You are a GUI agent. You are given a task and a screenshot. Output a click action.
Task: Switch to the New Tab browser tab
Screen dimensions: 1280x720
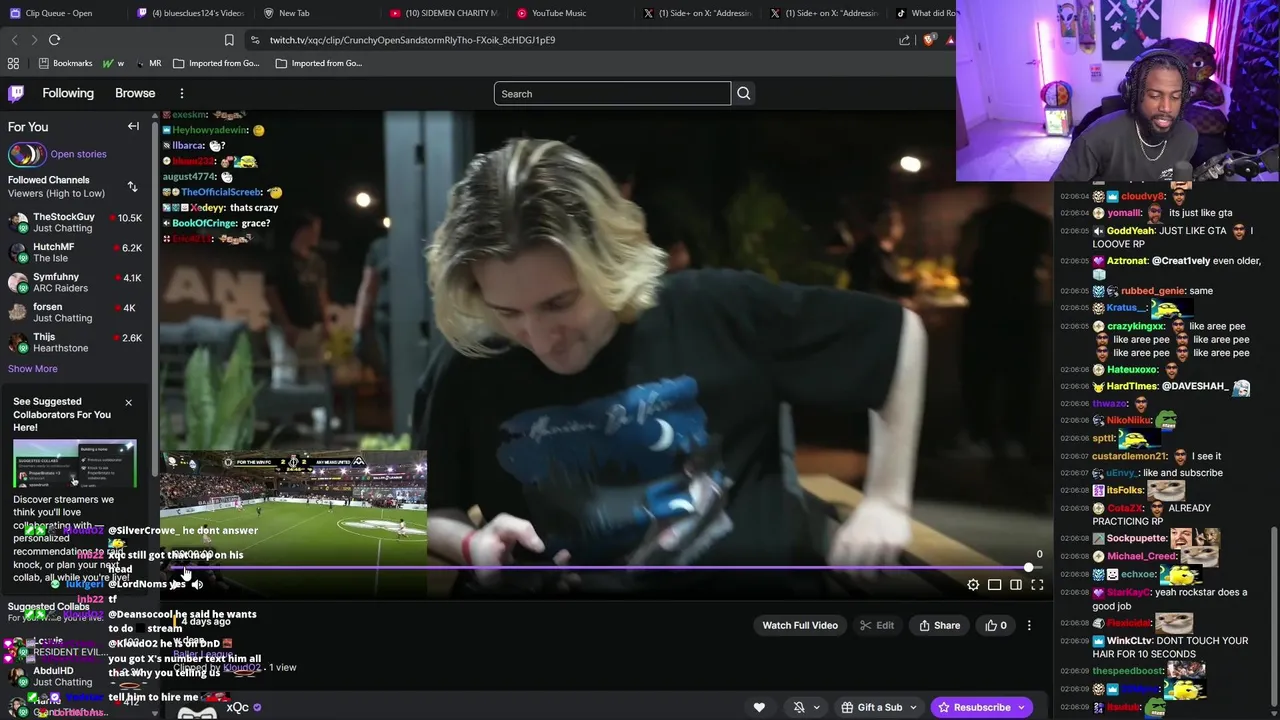point(294,13)
